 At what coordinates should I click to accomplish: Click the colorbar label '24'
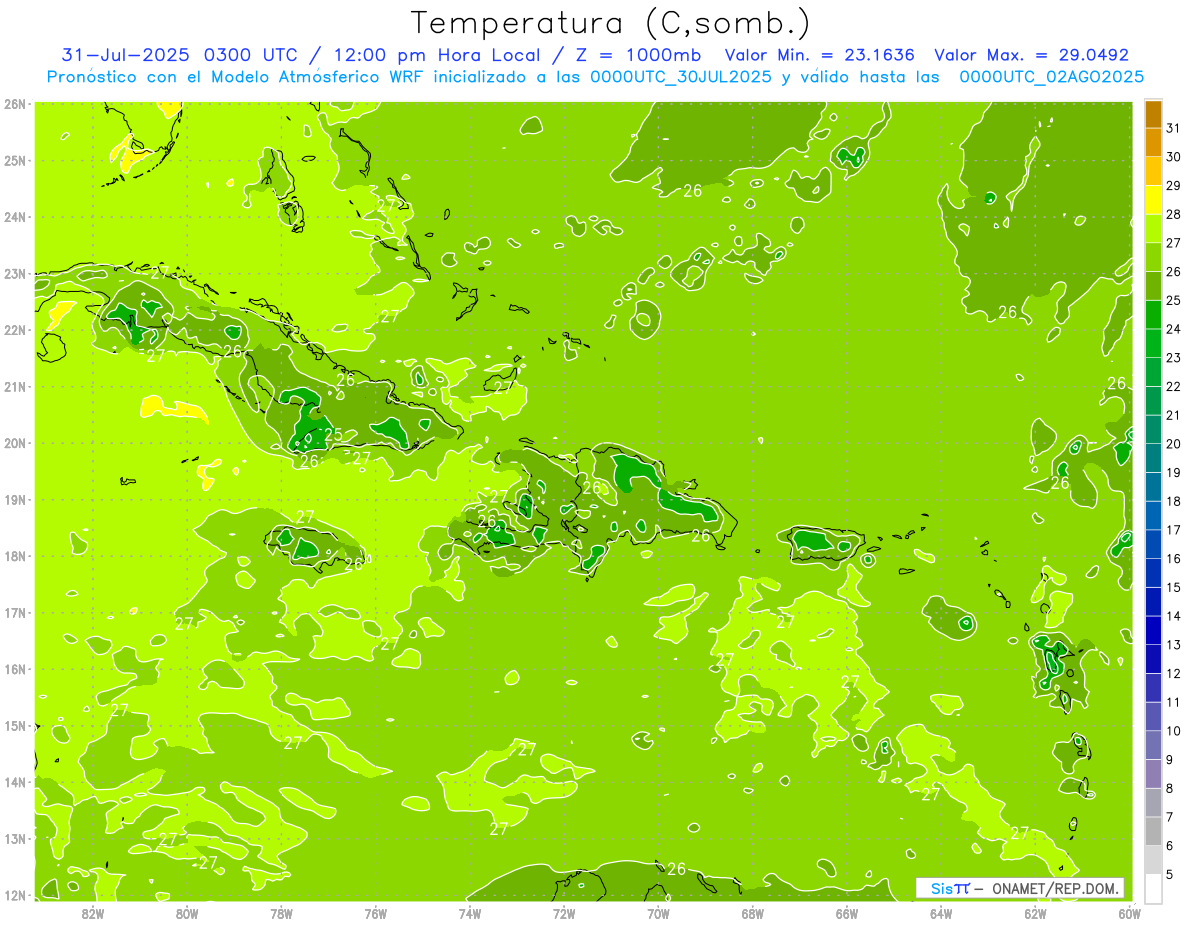pos(1173,328)
